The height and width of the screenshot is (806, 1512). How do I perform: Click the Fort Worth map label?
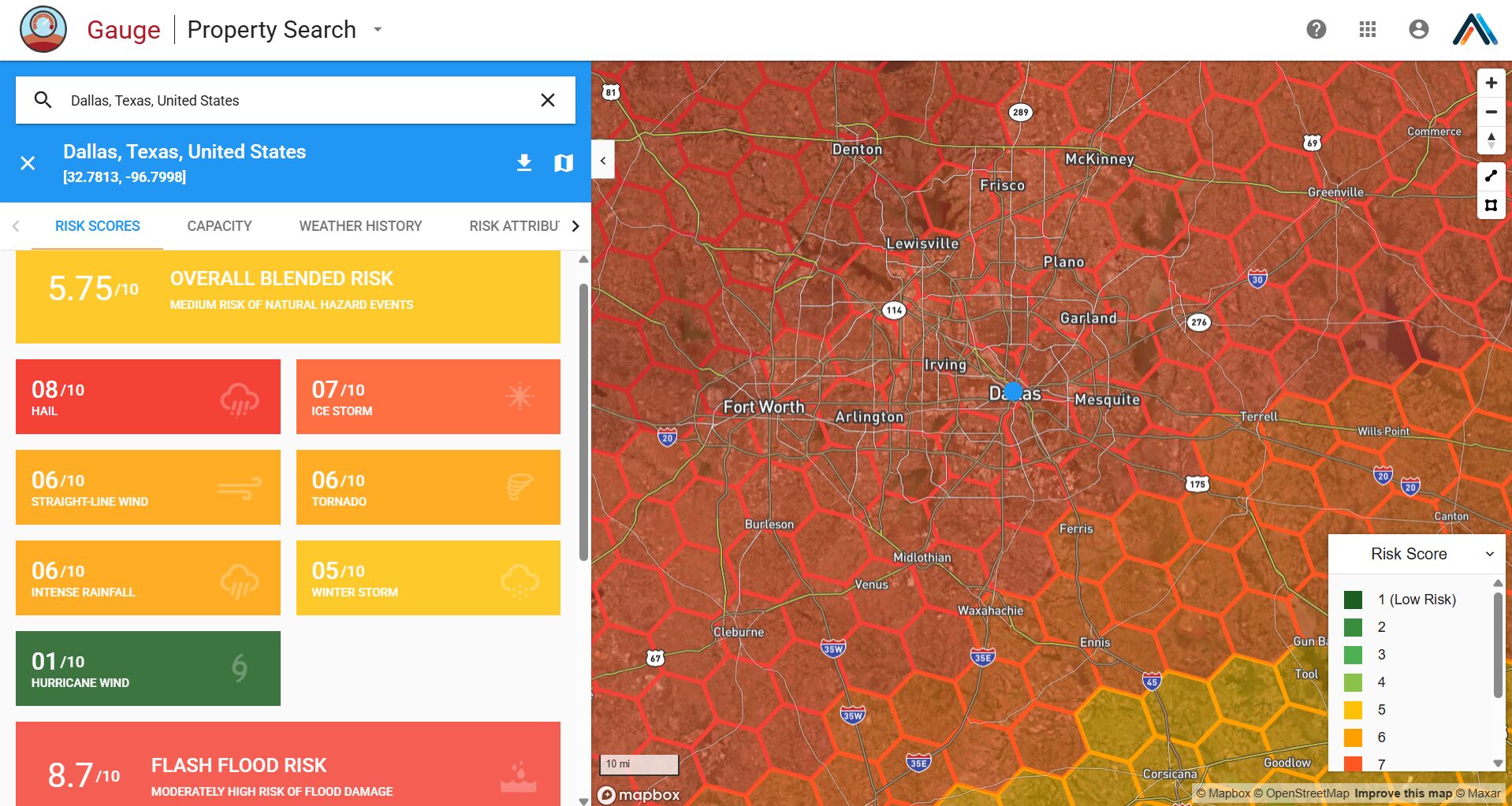click(764, 407)
